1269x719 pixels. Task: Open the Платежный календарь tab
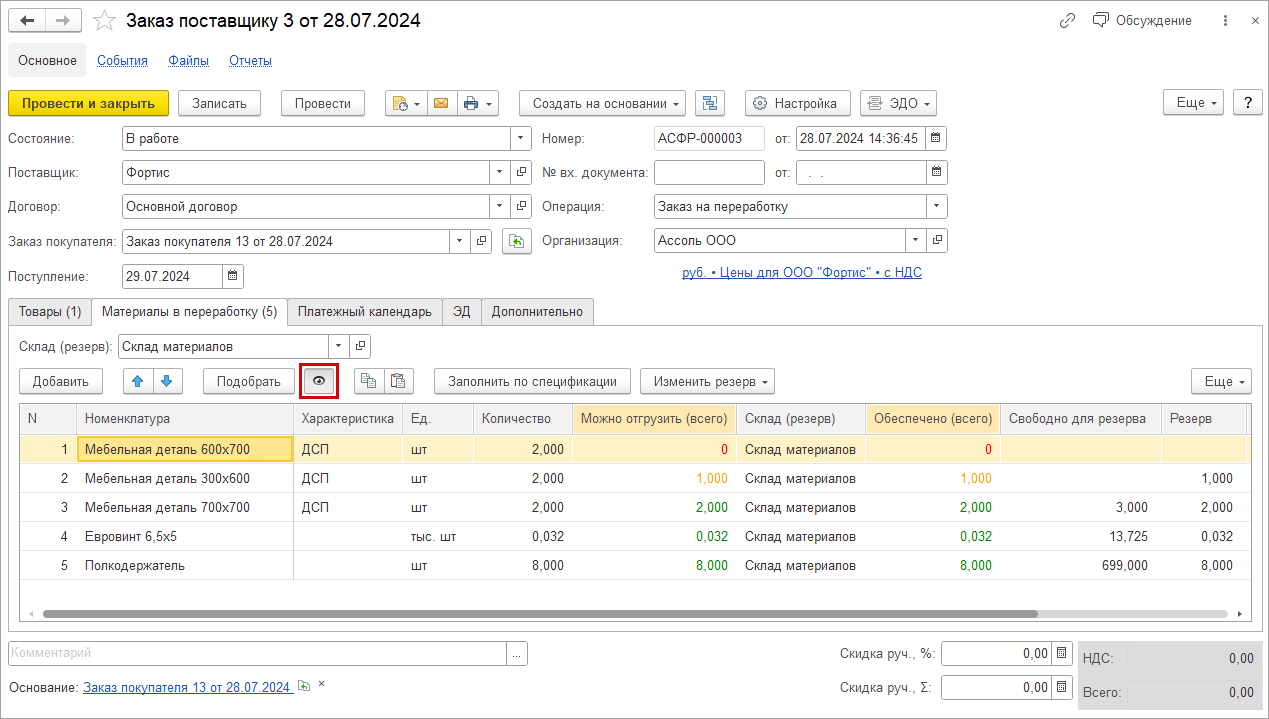pos(364,312)
